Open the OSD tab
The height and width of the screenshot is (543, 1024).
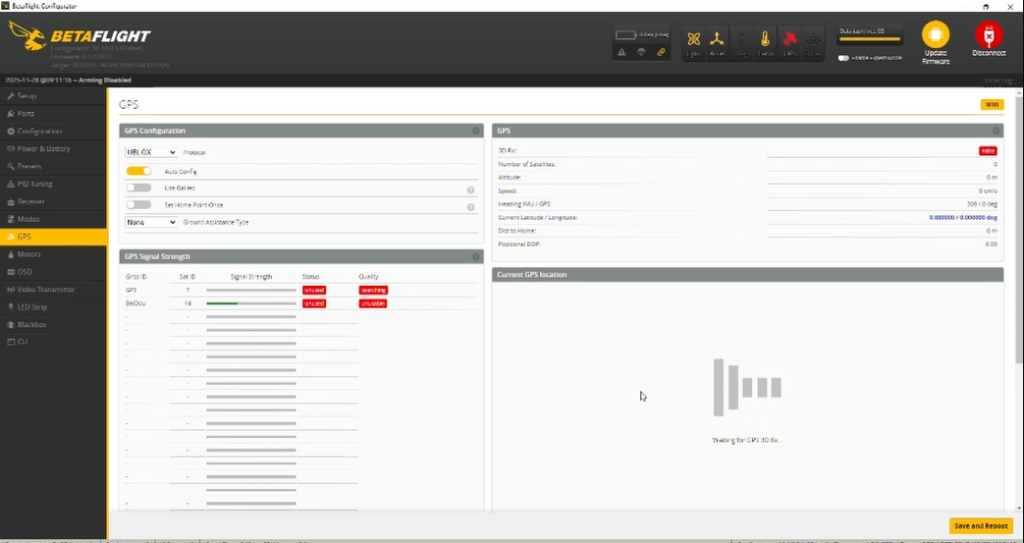tap(54, 272)
